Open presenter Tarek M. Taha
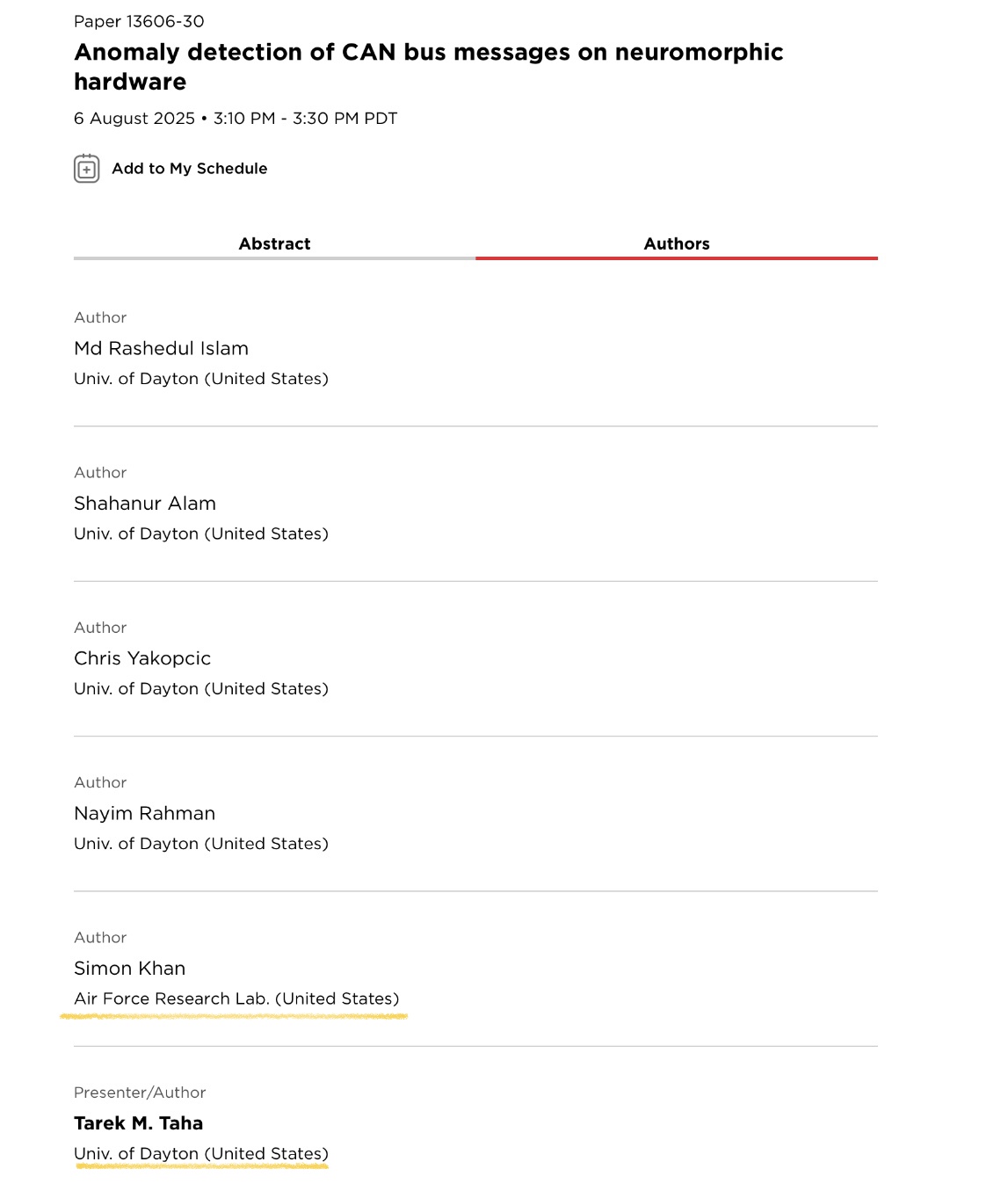The image size is (1008, 1198). click(138, 1123)
